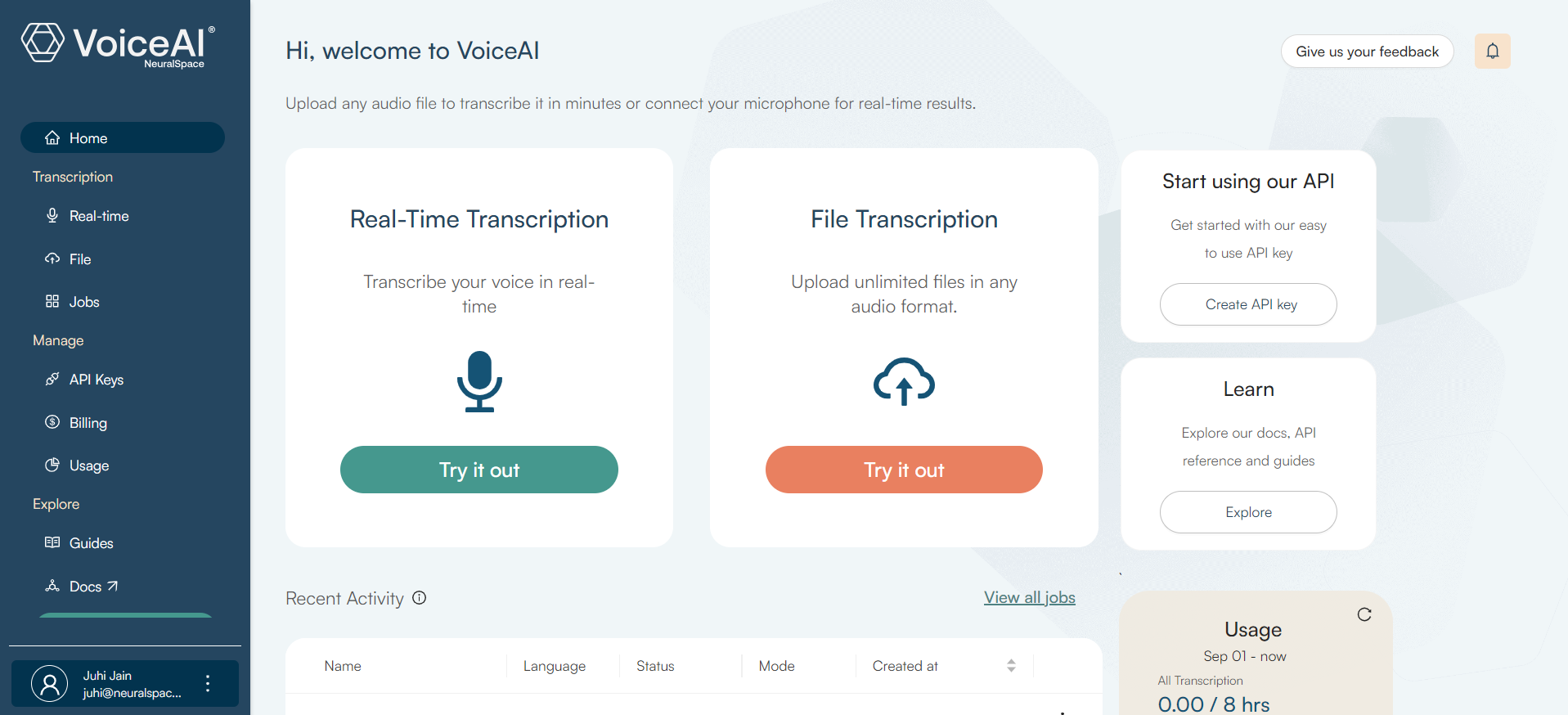1568x715 pixels.
Task: Click Give us your feedback
Action: [x=1367, y=52]
